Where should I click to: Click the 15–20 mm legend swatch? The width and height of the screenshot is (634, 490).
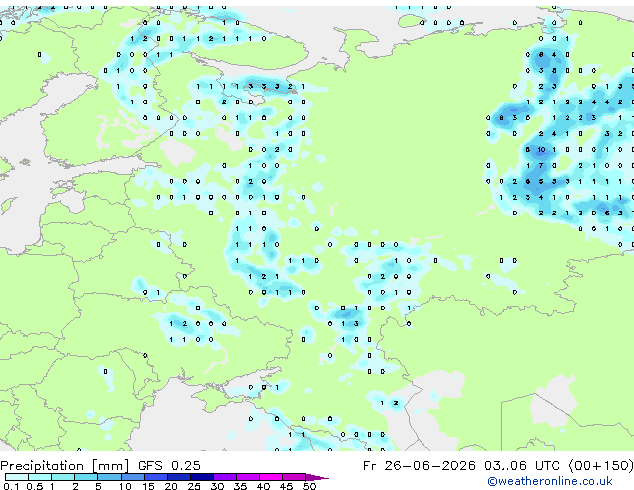pos(155,477)
